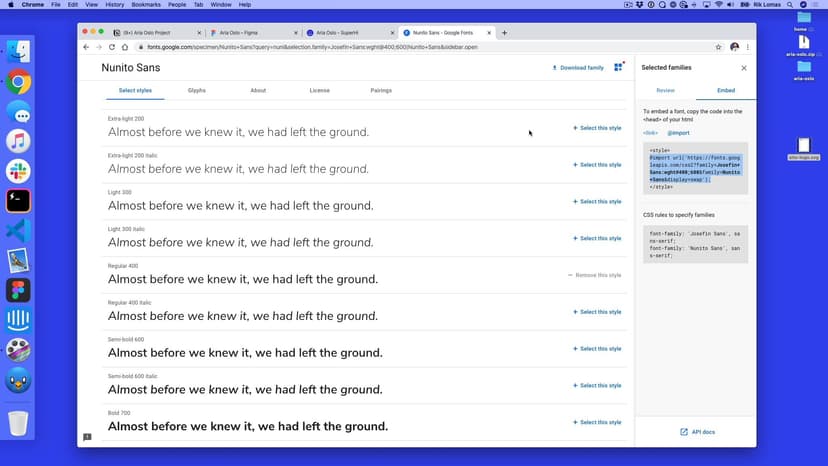Choose the @import embed option
The height and width of the screenshot is (466, 828).
(678, 132)
